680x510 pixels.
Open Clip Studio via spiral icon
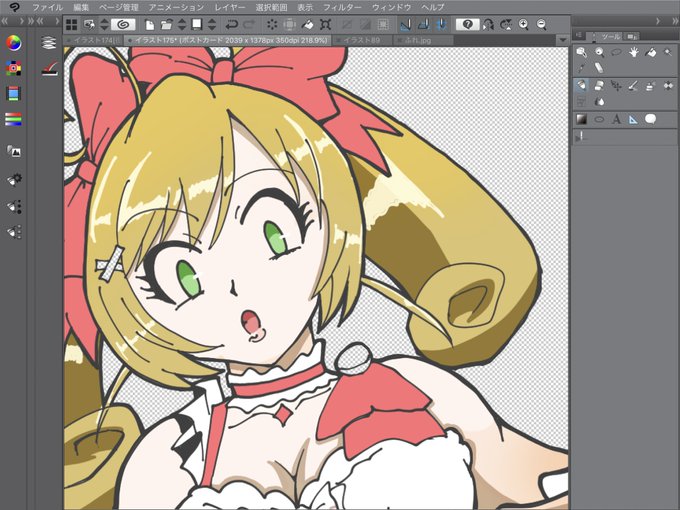(123, 25)
